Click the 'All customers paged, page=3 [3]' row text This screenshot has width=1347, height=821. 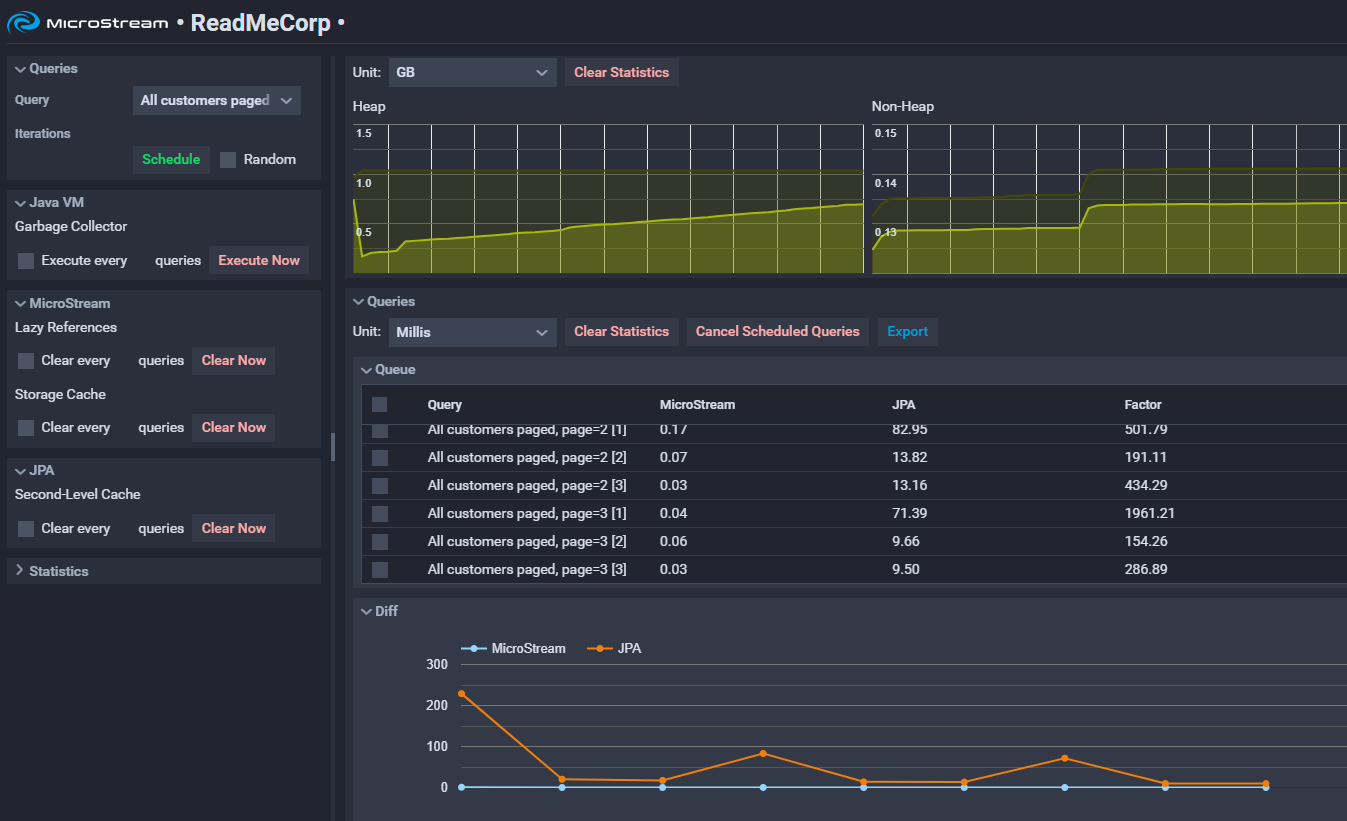tap(527, 570)
